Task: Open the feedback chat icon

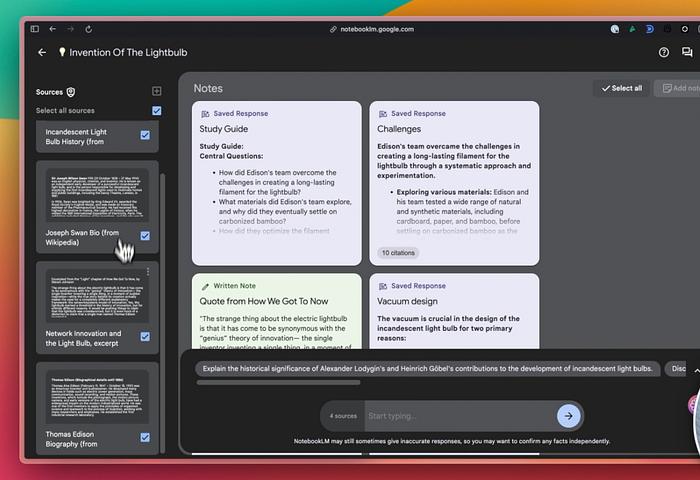Action: pyautogui.click(x=687, y=52)
